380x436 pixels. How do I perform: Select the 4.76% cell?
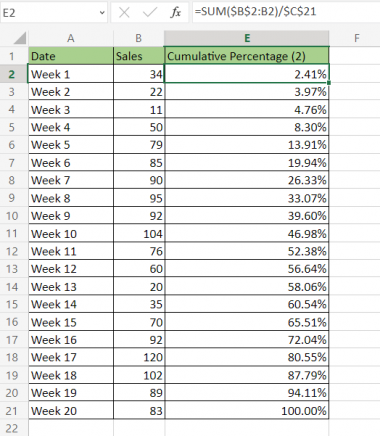pyautogui.click(x=247, y=109)
